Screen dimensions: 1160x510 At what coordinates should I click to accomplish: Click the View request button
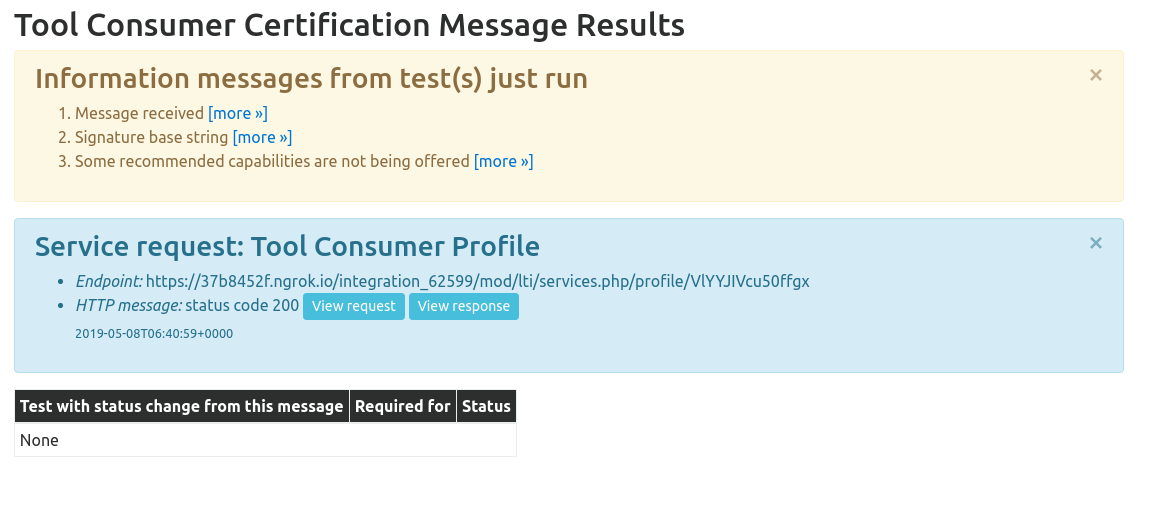[x=354, y=306]
